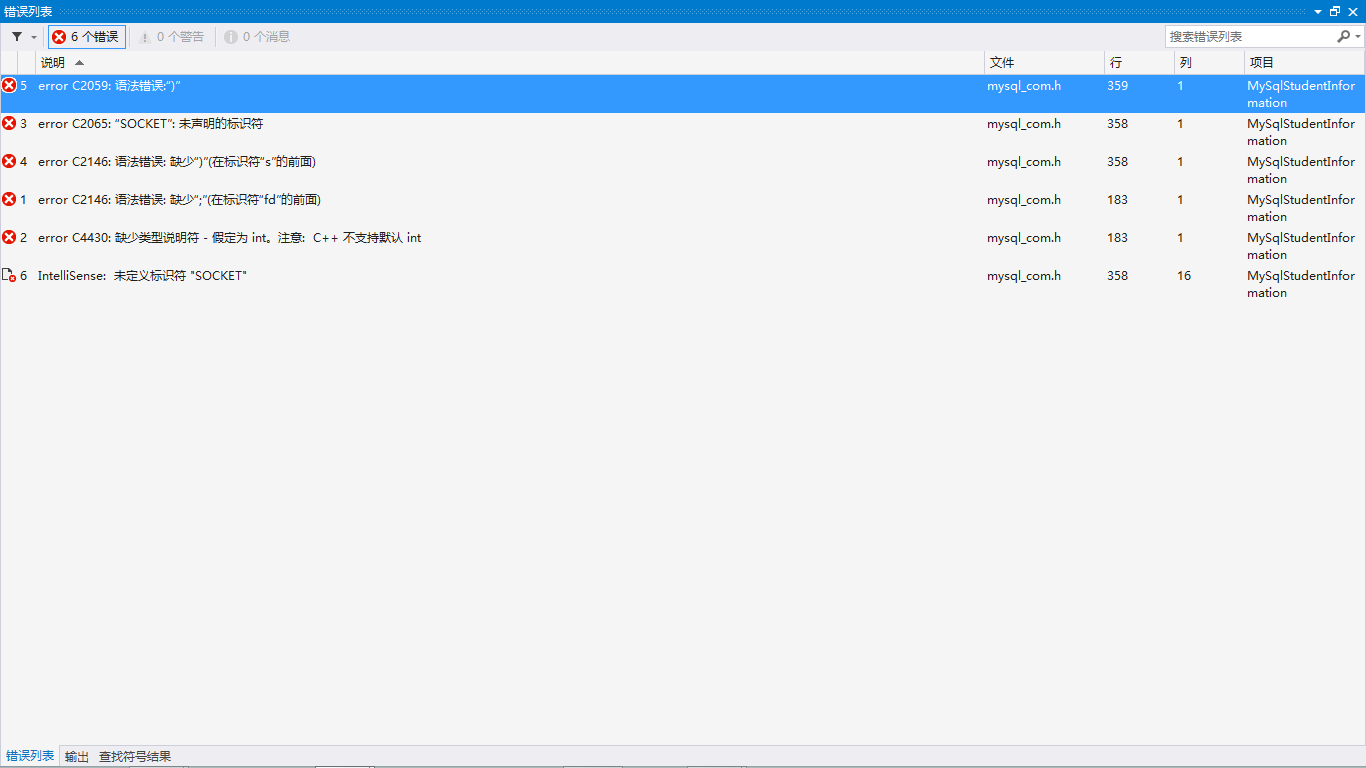
Task: Click the panel maximize icon in title bar
Action: point(1335,11)
